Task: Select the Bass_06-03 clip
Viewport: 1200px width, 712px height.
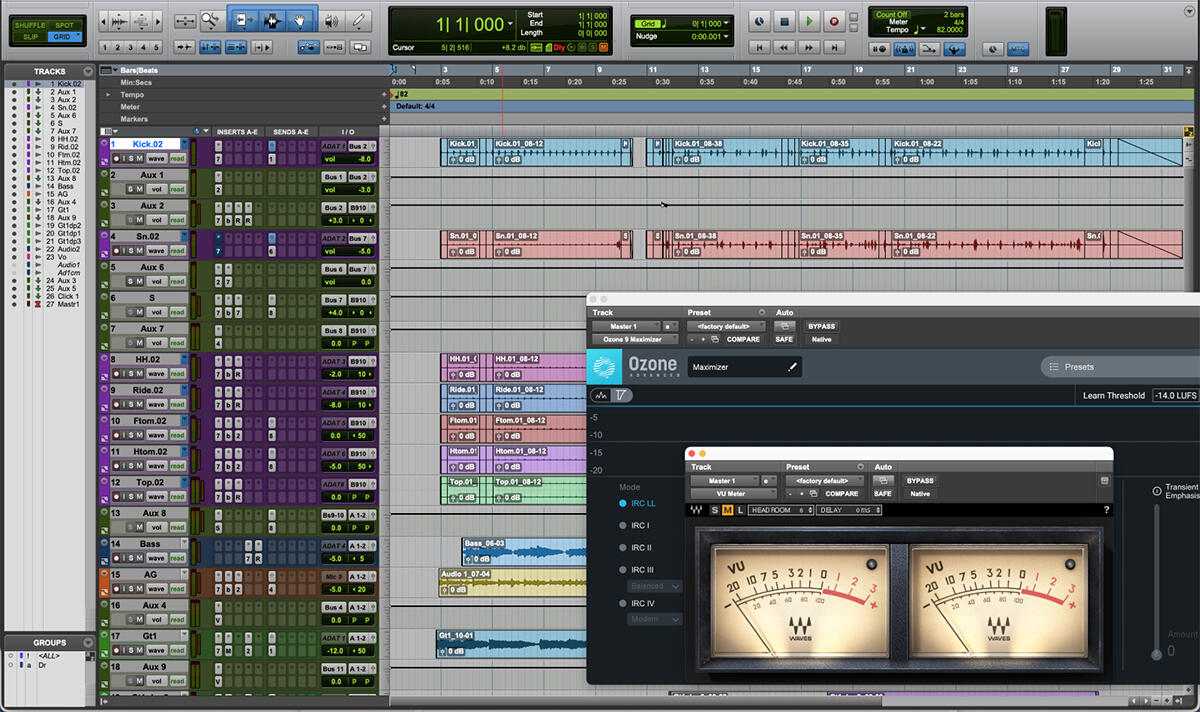Action: 523,551
